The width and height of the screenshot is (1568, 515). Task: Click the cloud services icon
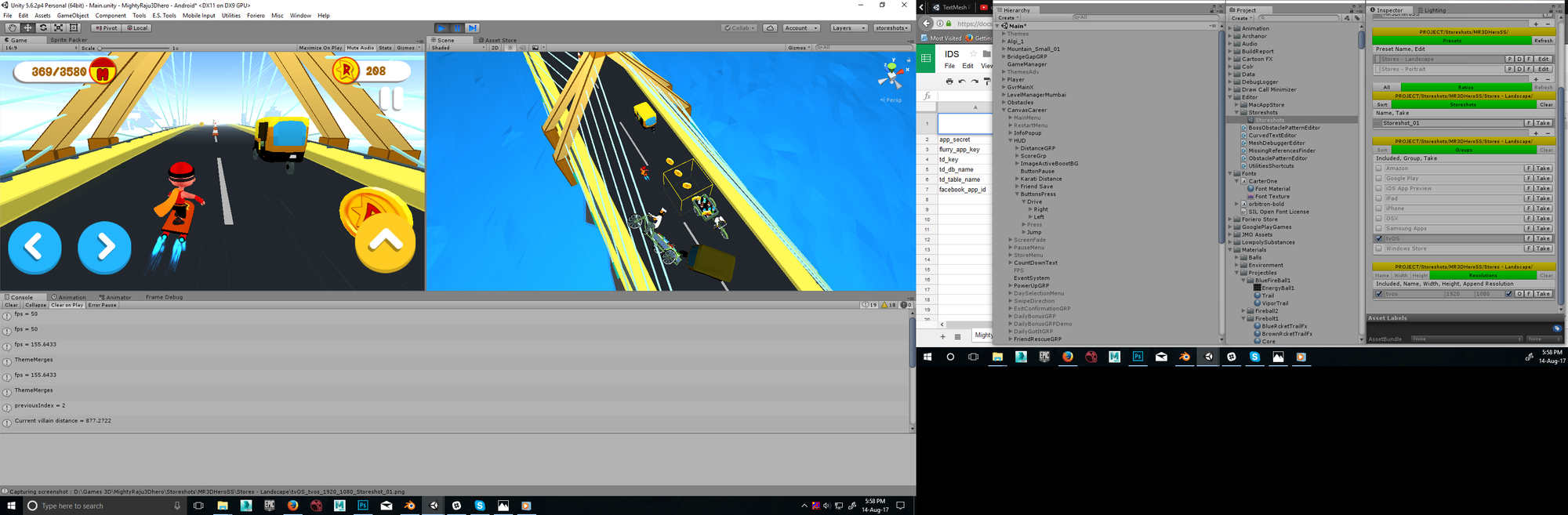[771, 27]
